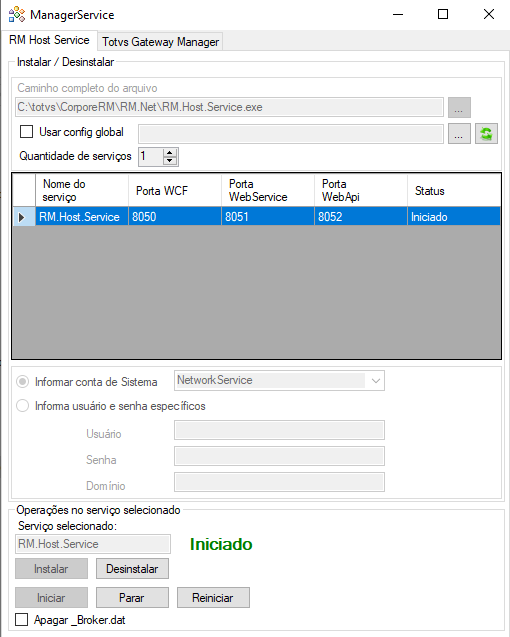Browse for the service file path
Image resolution: width=510 pixels, height=637 pixels.
(x=459, y=107)
